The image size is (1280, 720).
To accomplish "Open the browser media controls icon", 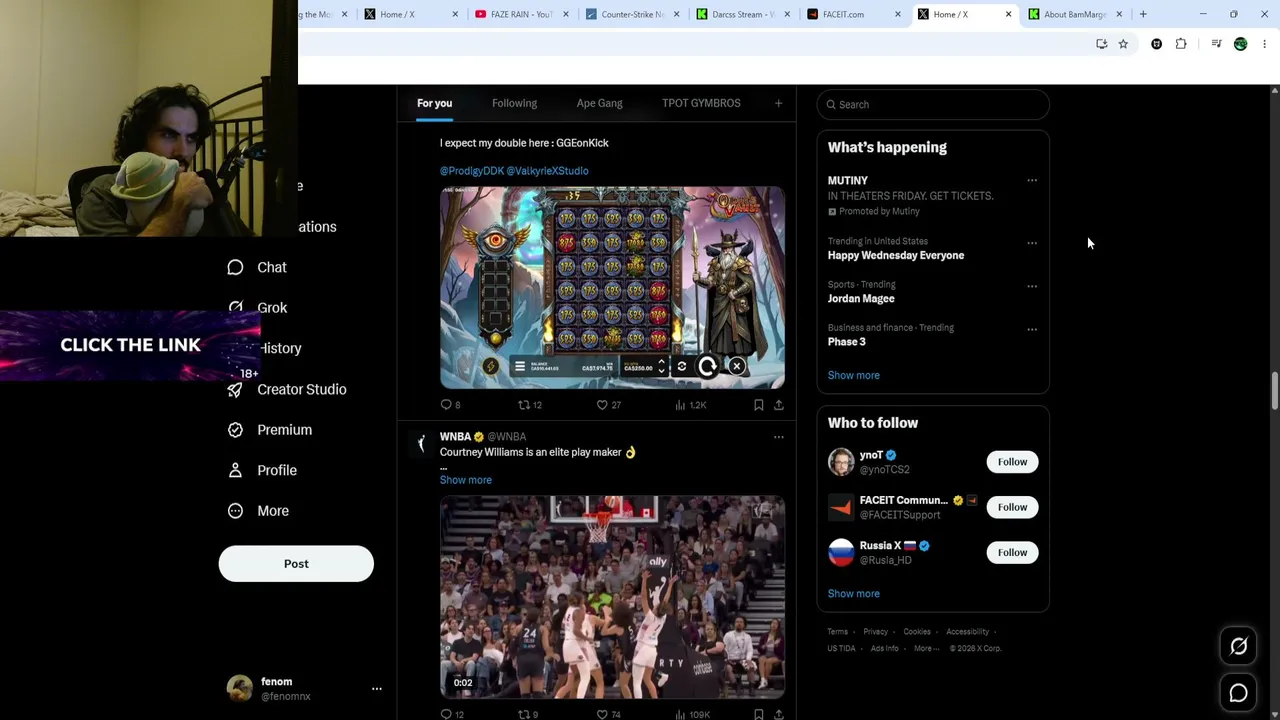I will point(1216,44).
